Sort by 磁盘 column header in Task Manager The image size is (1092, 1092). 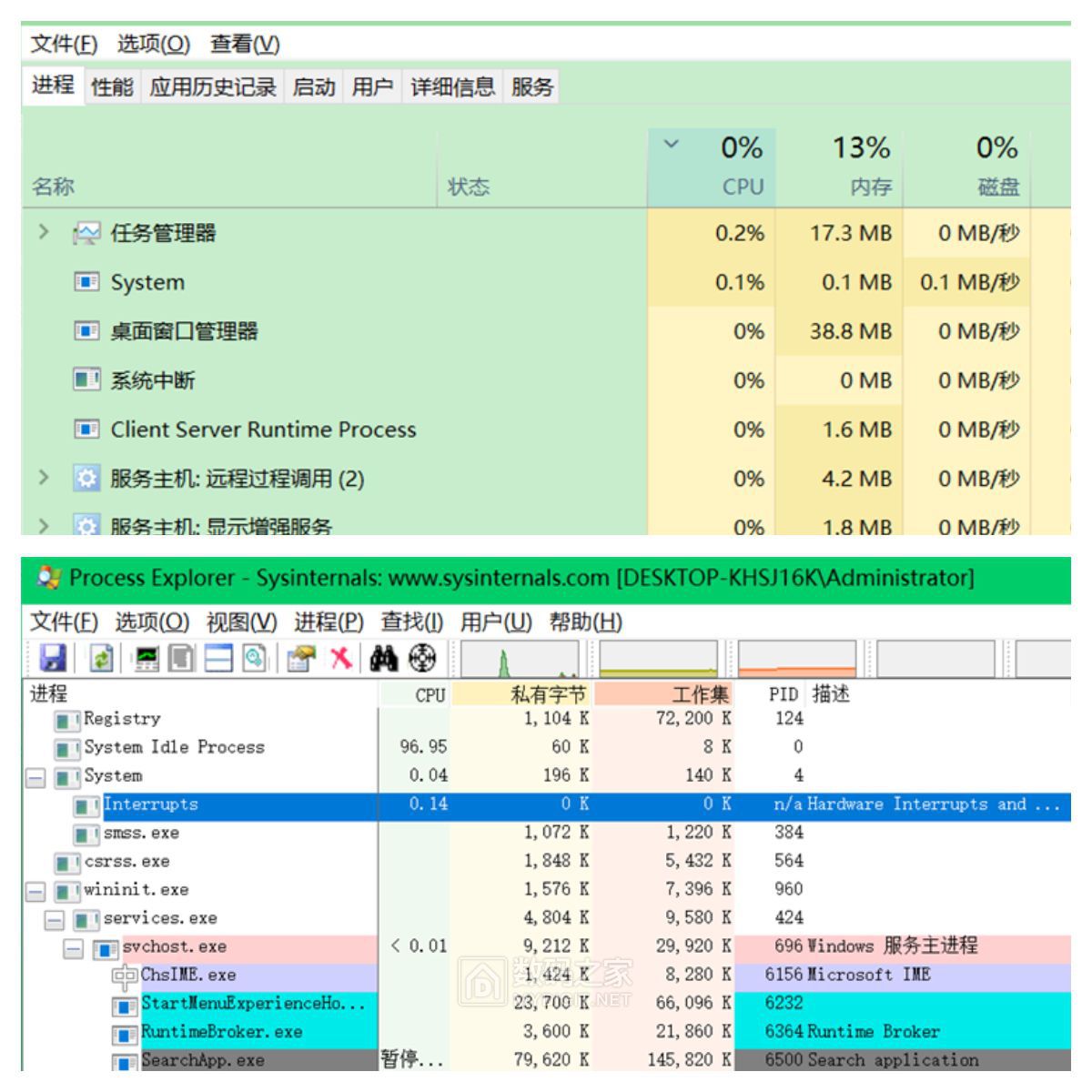[x=966, y=167]
